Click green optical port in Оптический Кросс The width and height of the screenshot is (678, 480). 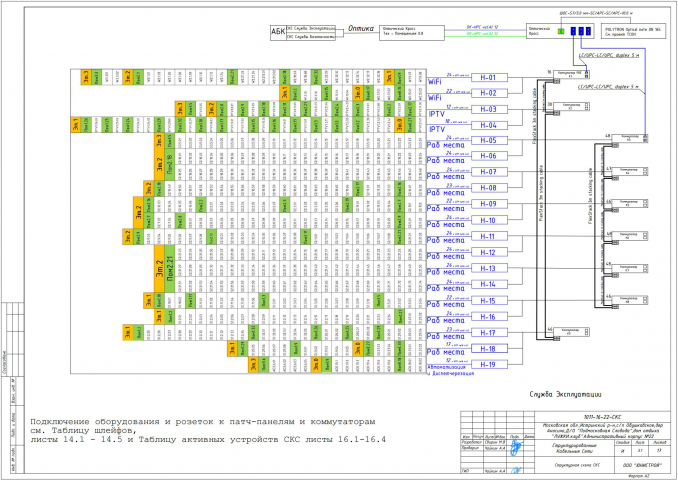click(x=561, y=31)
